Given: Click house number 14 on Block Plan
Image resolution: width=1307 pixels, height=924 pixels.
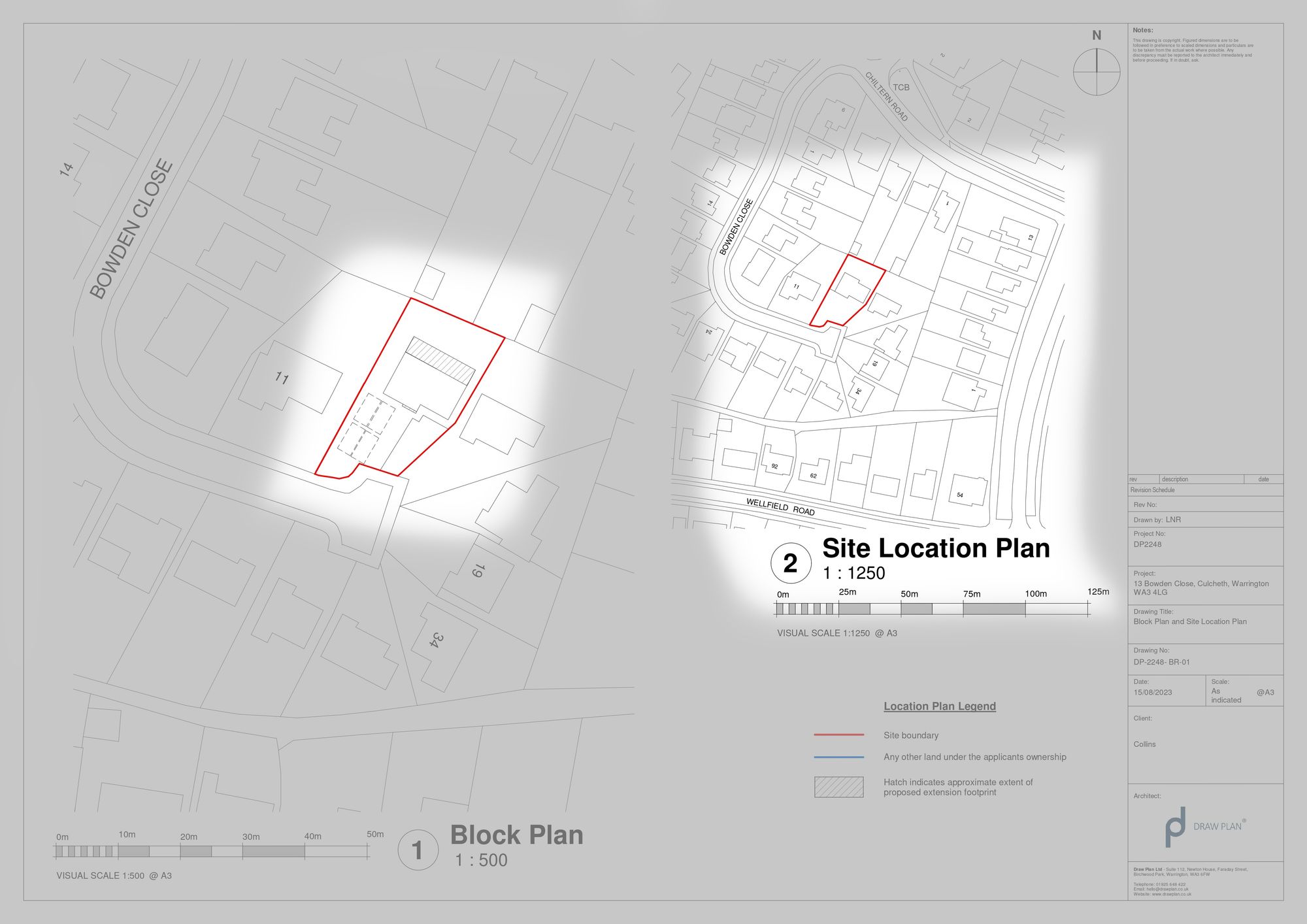Looking at the screenshot, I should (66, 170).
